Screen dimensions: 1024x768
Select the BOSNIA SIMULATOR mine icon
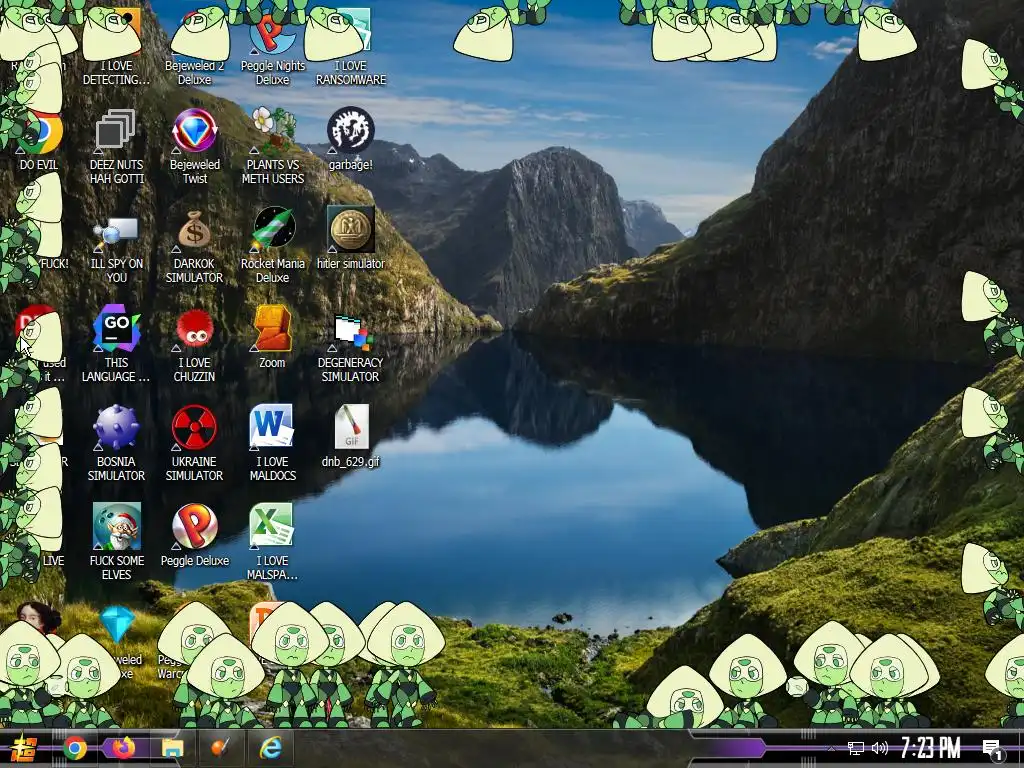(x=116, y=427)
